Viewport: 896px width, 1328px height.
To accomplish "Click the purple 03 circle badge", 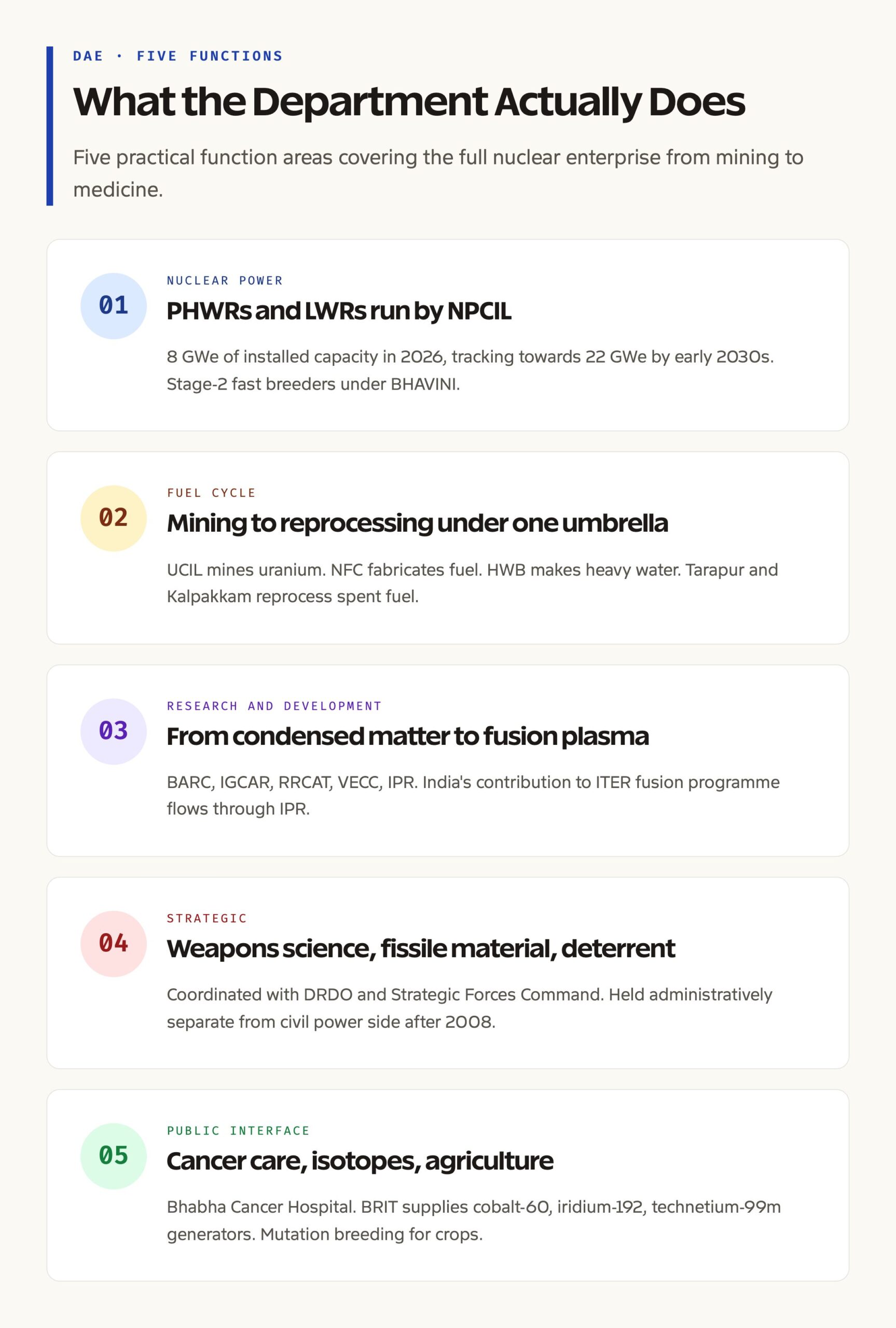I will click(x=114, y=731).
